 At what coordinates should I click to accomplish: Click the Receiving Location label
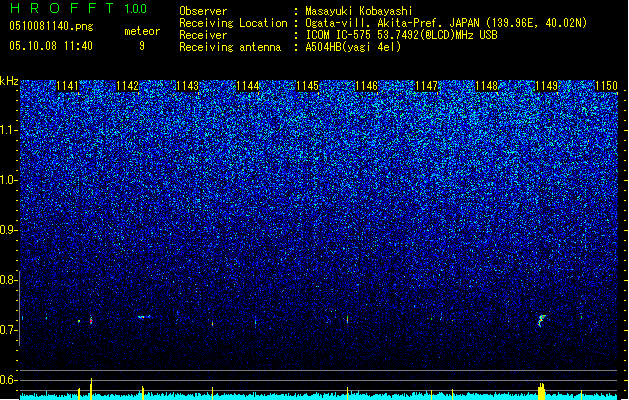[233, 23]
